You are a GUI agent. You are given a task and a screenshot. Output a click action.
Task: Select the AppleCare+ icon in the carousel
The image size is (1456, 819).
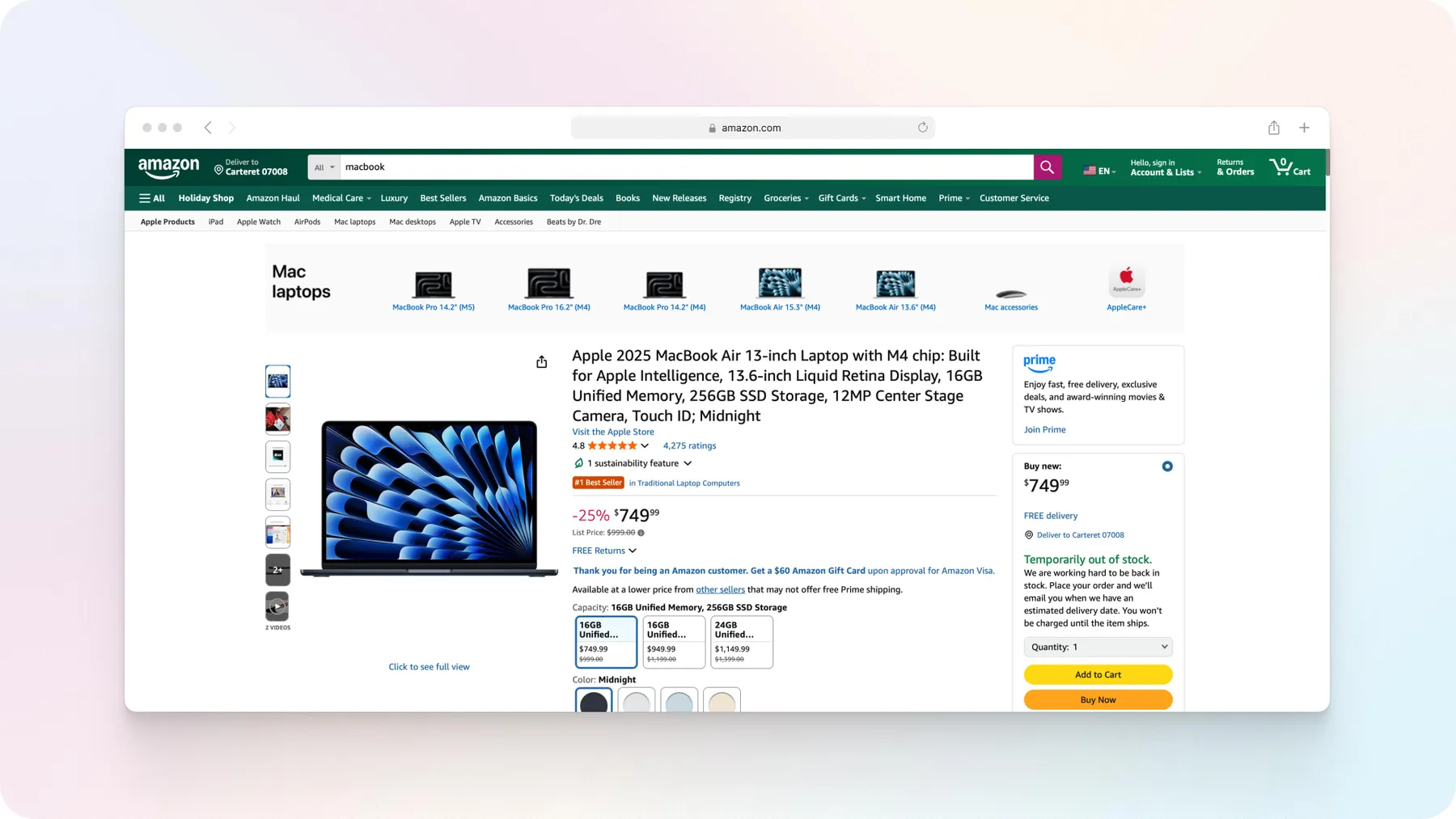tap(1126, 279)
